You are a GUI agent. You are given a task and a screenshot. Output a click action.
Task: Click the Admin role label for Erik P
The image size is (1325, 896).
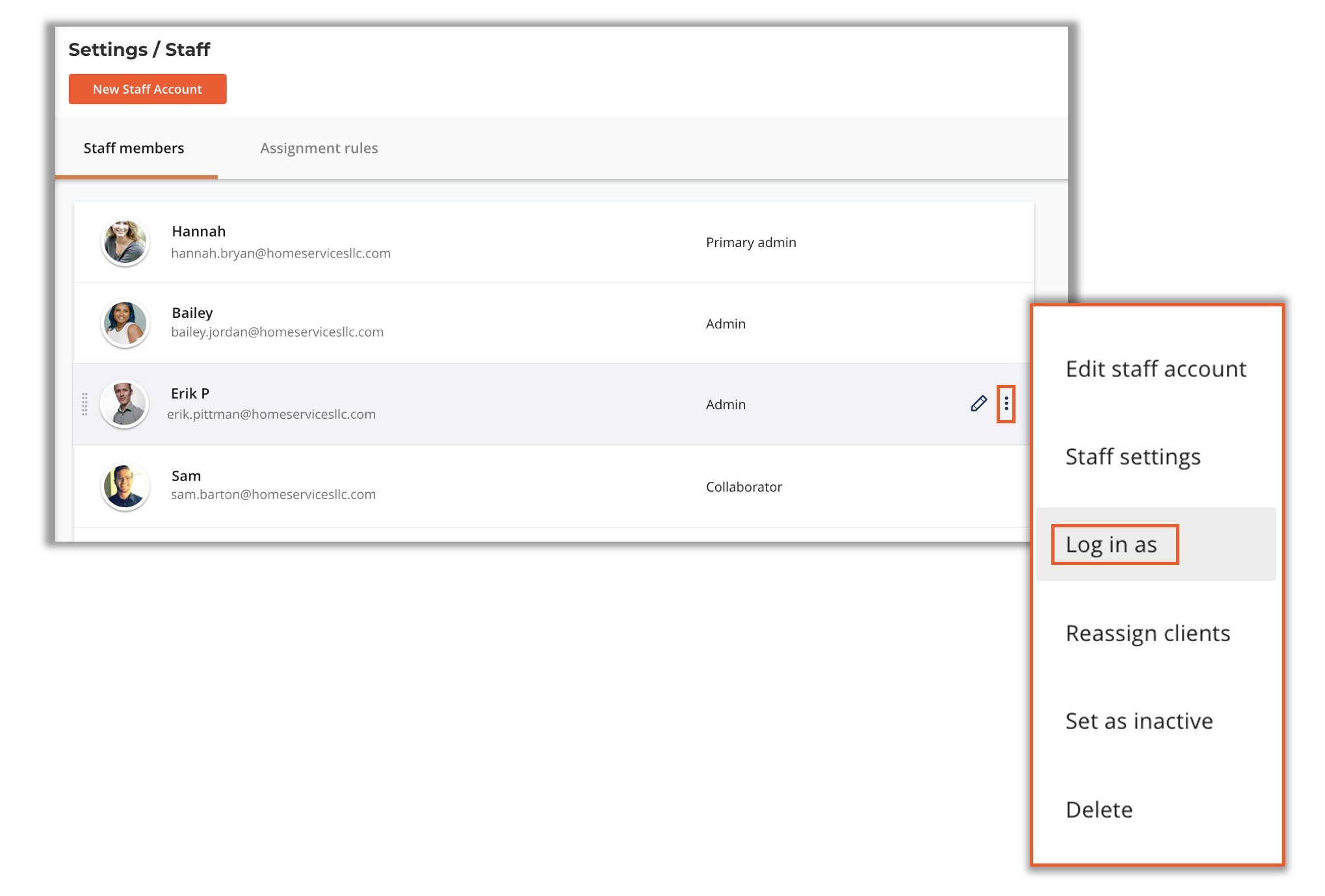[x=726, y=404]
